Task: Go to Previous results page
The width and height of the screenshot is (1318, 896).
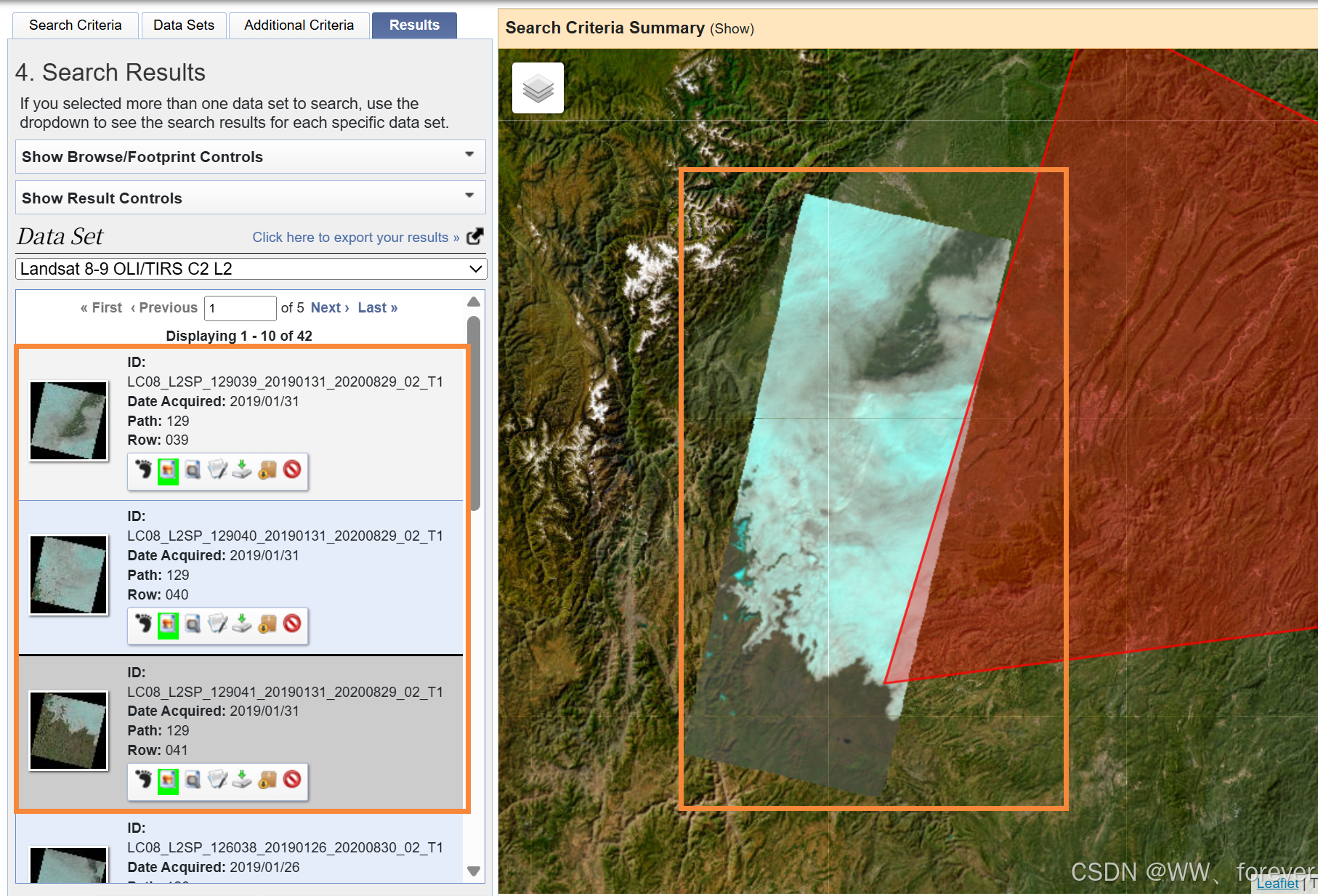Action: 164,308
